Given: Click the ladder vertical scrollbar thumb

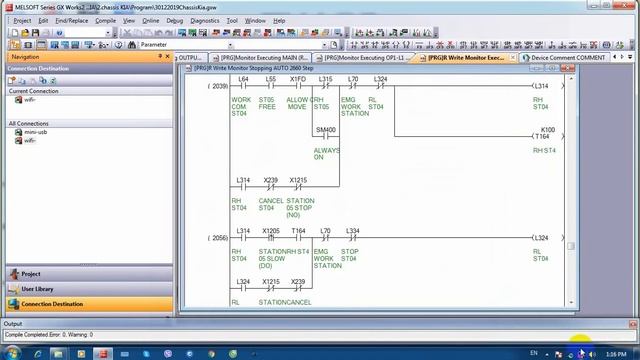Looking at the screenshot, I should coord(571,246).
